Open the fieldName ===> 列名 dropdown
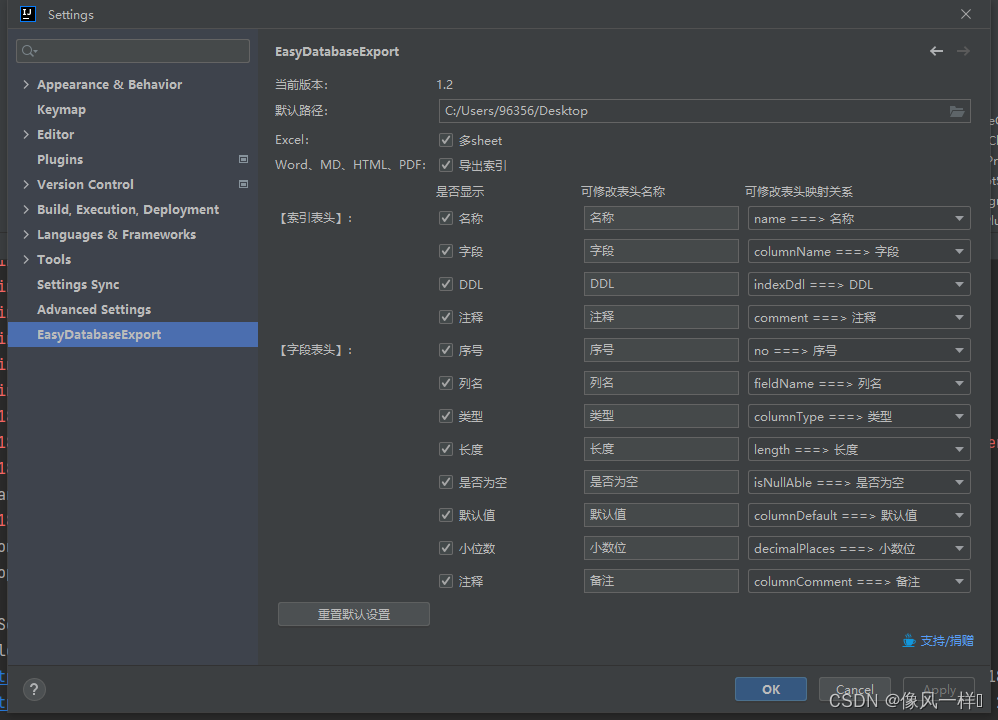The width and height of the screenshot is (998, 720). point(859,383)
